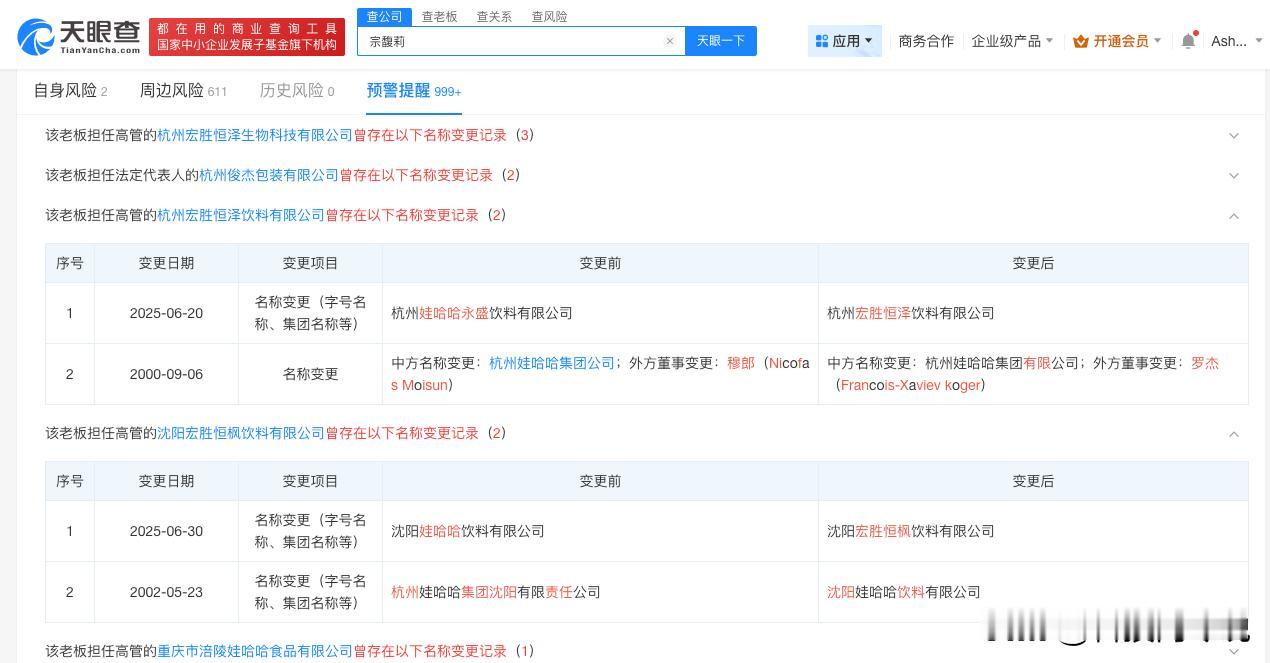The image size is (1270, 663).
Task: Collapse the 沈阳宏胜恒枫饮料有限公司 record section
Action: pyautogui.click(x=1234, y=433)
